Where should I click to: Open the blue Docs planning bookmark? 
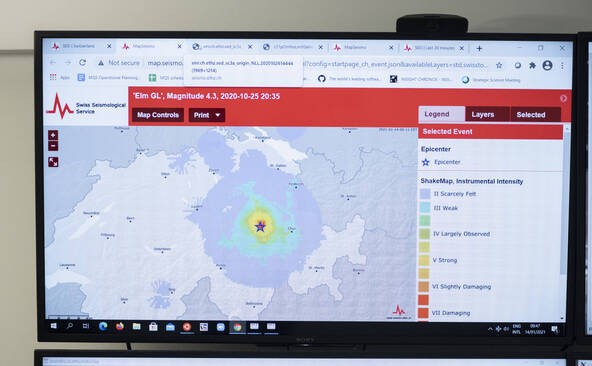108,77
